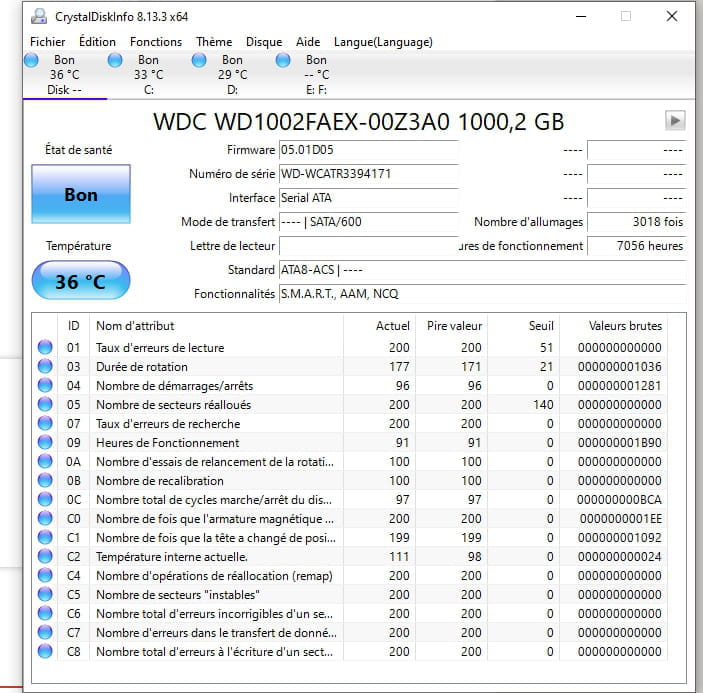Select the Taux d'erreurs de lecture row
Image resolution: width=703 pixels, height=693 pixels.
click(x=350, y=347)
